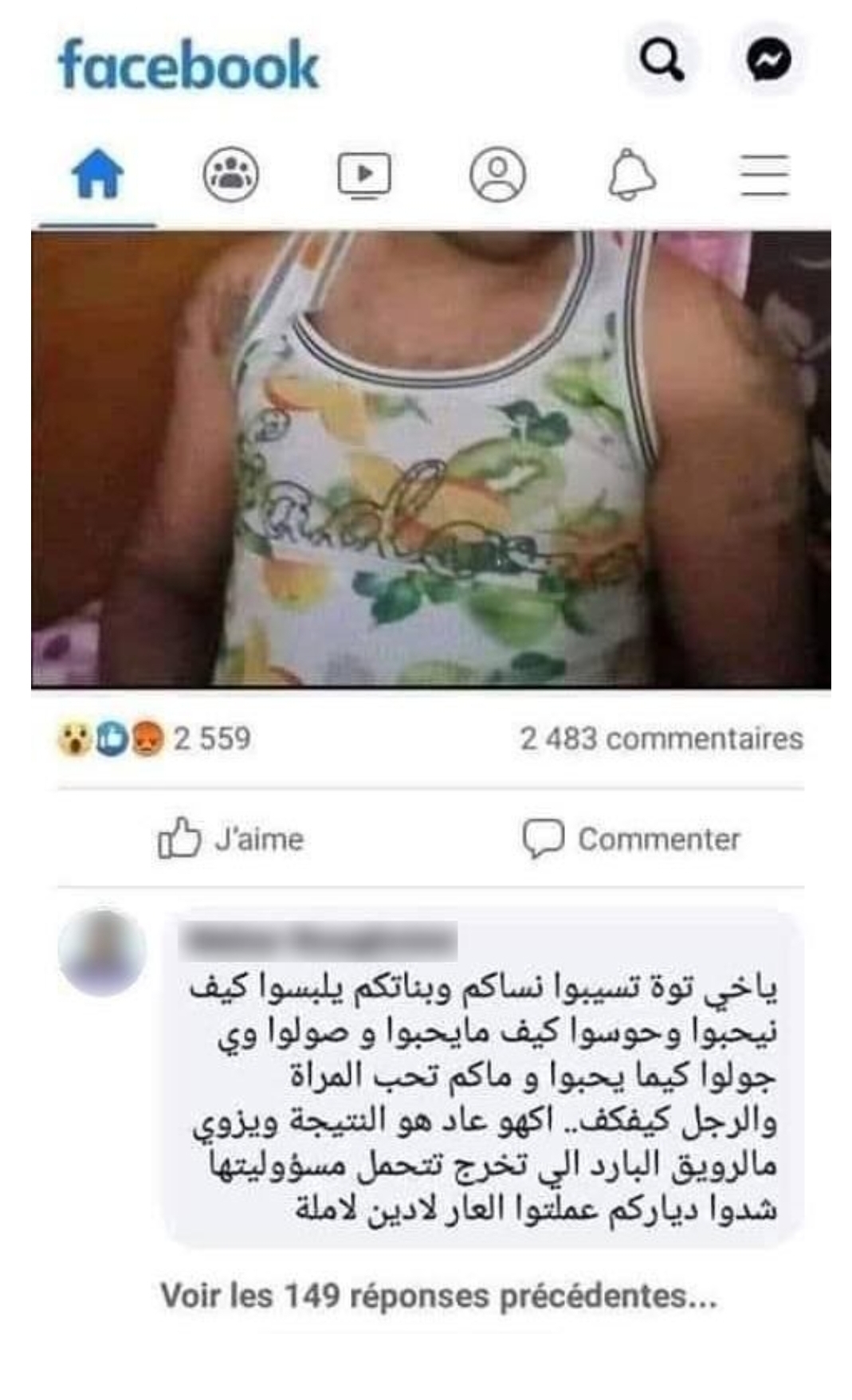View the angry reaction emoji
The height and width of the screenshot is (1400, 852).
147,739
